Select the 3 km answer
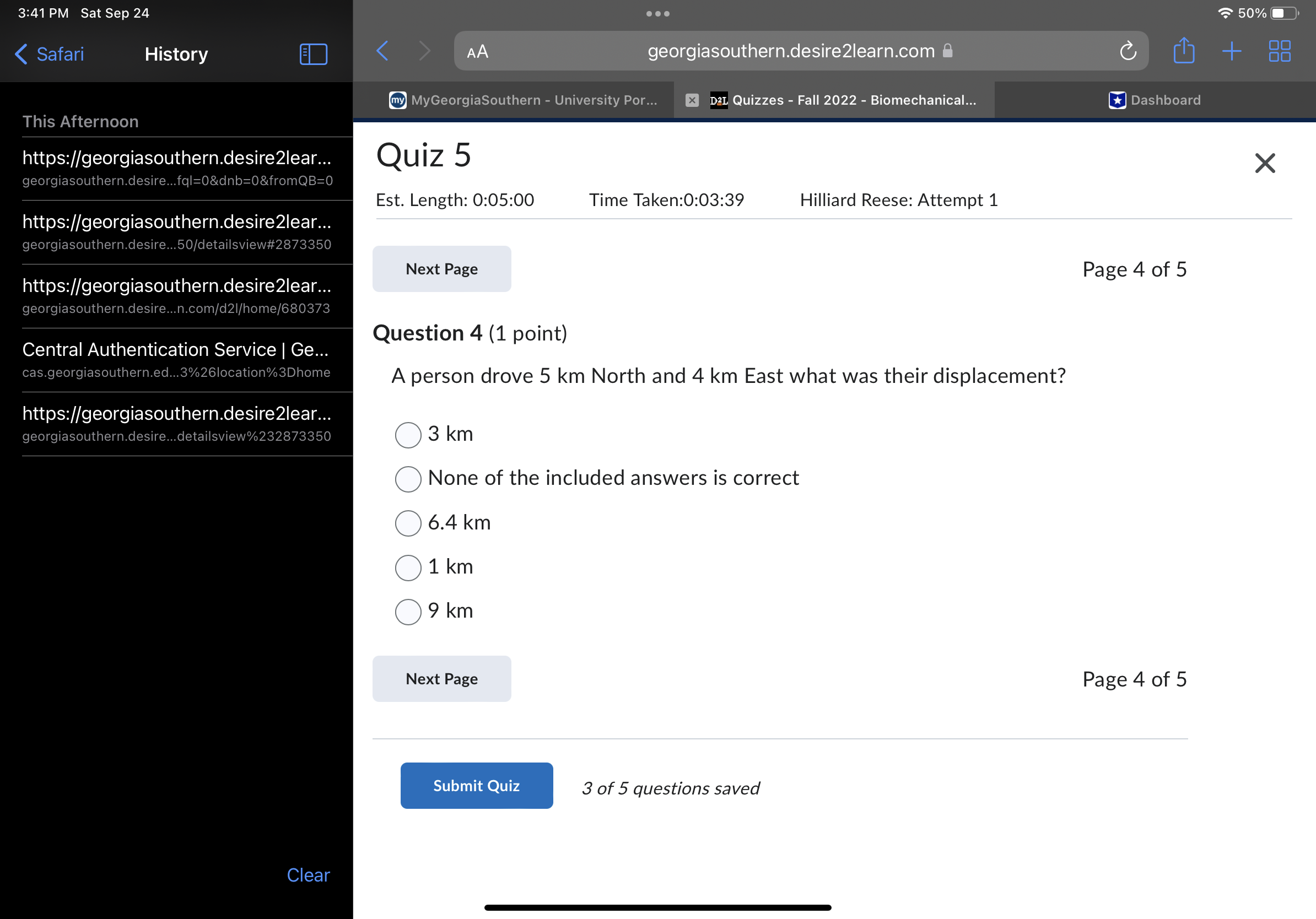Image resolution: width=1316 pixels, height=919 pixels. [x=408, y=434]
